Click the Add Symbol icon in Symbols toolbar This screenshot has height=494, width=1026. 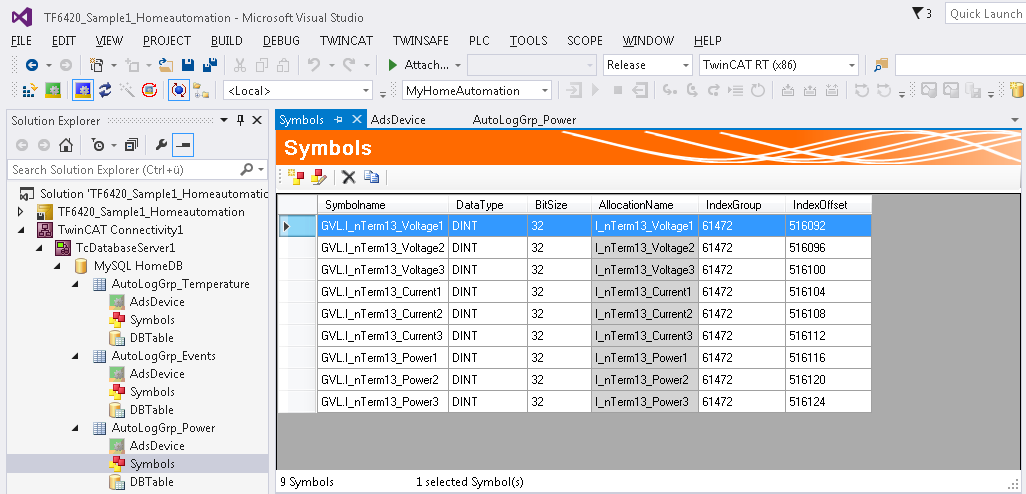296,177
